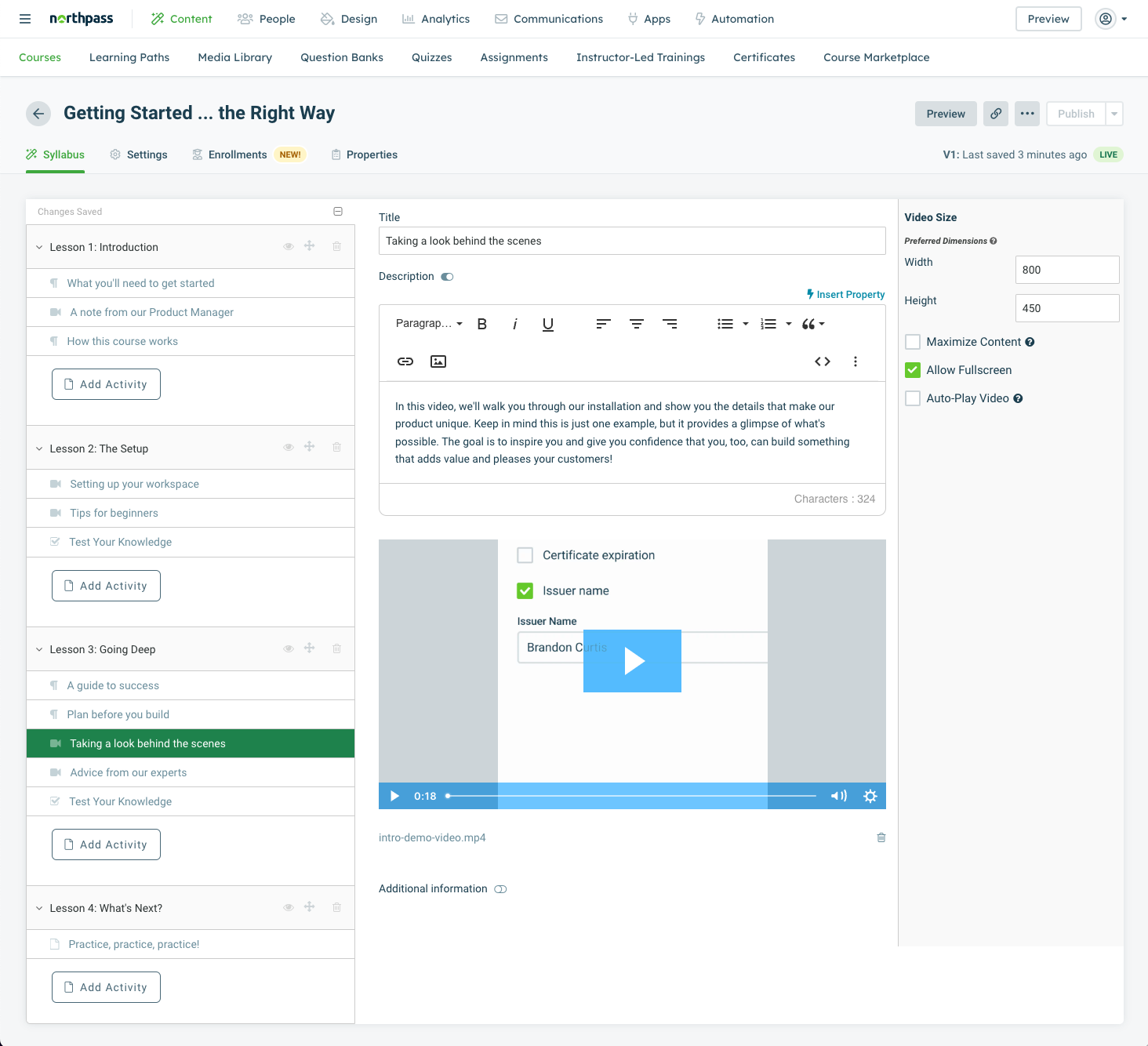This screenshot has width=1148, height=1046.
Task: Expand the Publish options dropdown arrow
Action: tap(1114, 114)
